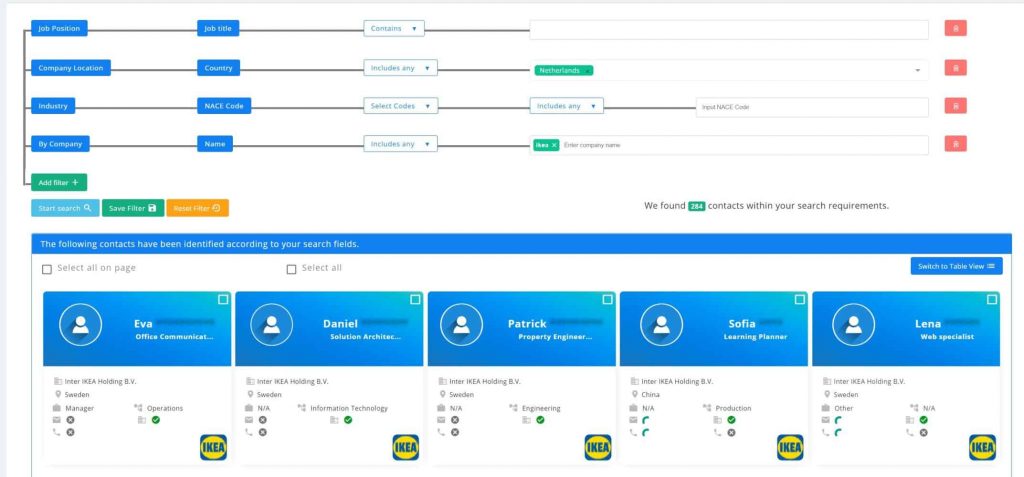Image resolution: width=1024 pixels, height=477 pixels.
Task: Focus the Input NACE Code field
Action: 811,107
